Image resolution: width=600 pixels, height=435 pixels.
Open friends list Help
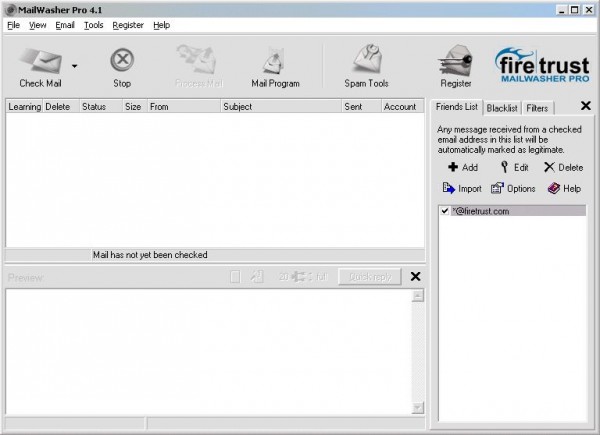click(564, 188)
